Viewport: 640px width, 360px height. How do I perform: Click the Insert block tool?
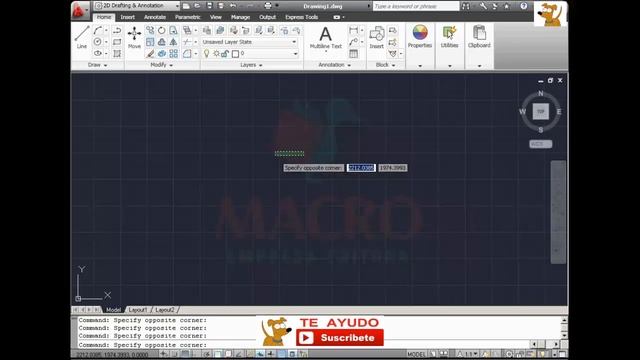(376, 38)
